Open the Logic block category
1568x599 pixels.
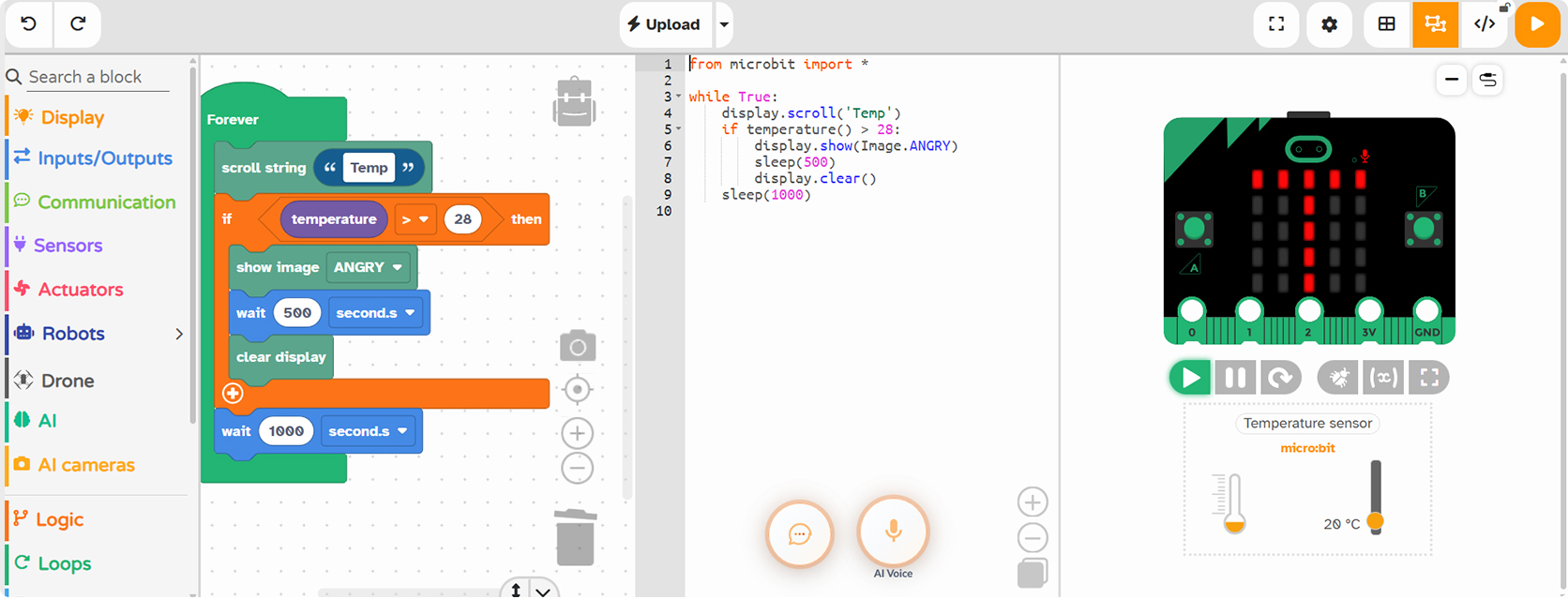(59, 519)
